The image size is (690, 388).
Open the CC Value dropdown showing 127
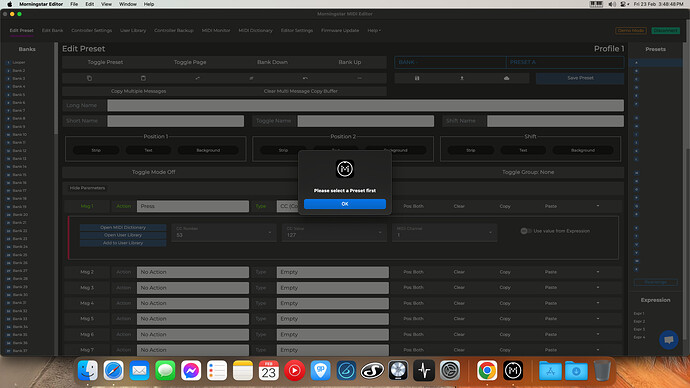[x=334, y=232]
